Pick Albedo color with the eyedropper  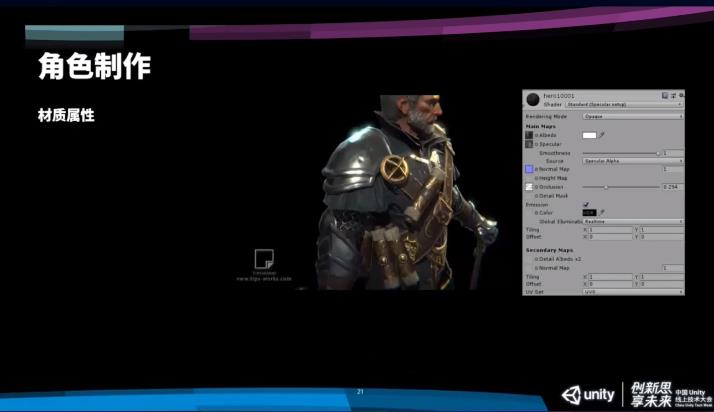click(x=603, y=135)
